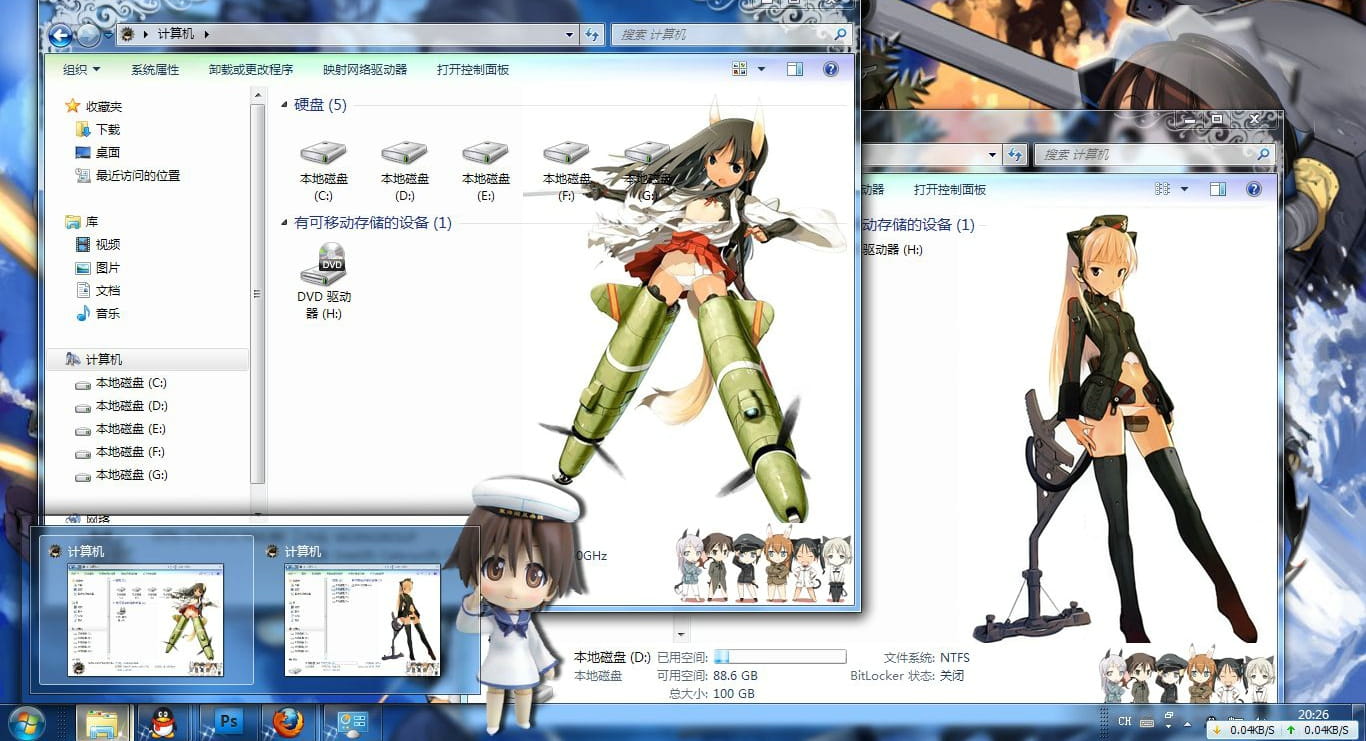Click inside the 搜索 计算机 search box
1366x741 pixels.
730,34
